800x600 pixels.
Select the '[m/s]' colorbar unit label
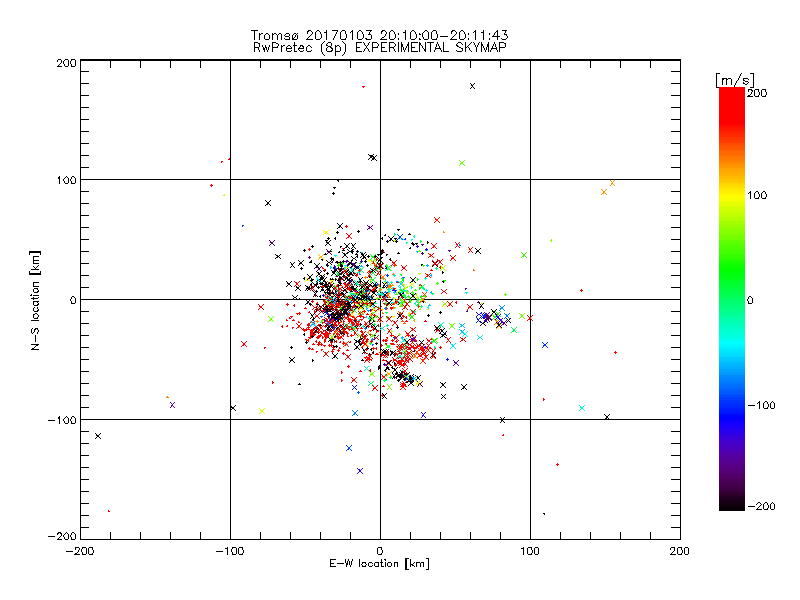click(x=735, y=80)
